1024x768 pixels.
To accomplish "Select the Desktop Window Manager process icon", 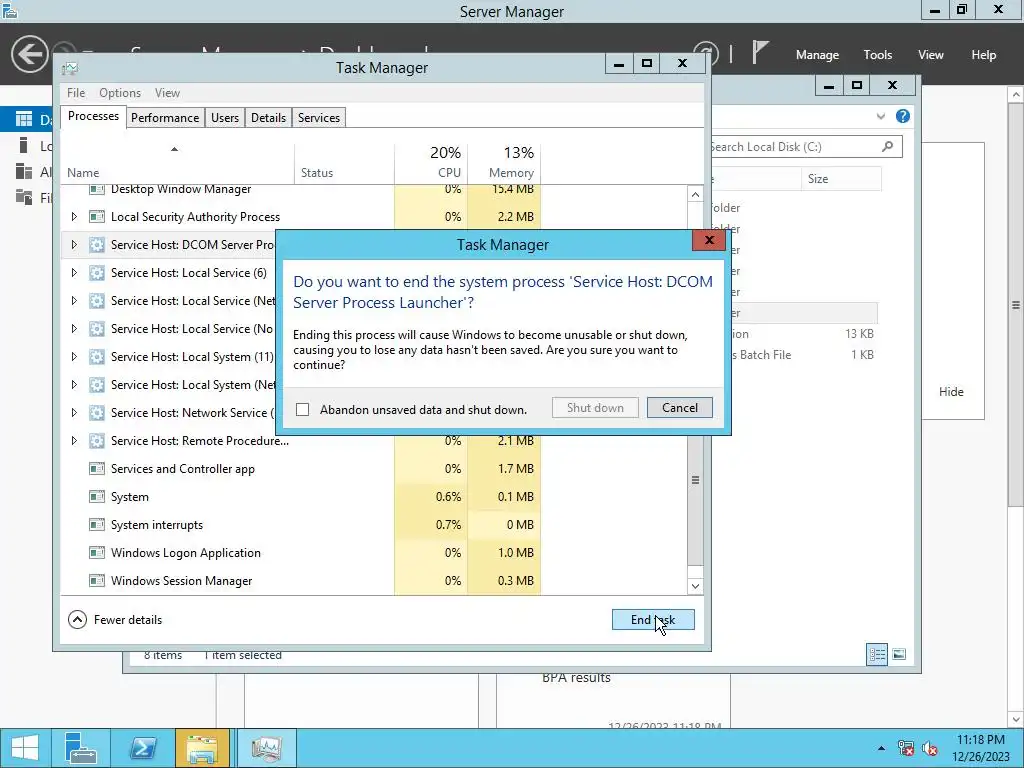I will click(x=97, y=189).
